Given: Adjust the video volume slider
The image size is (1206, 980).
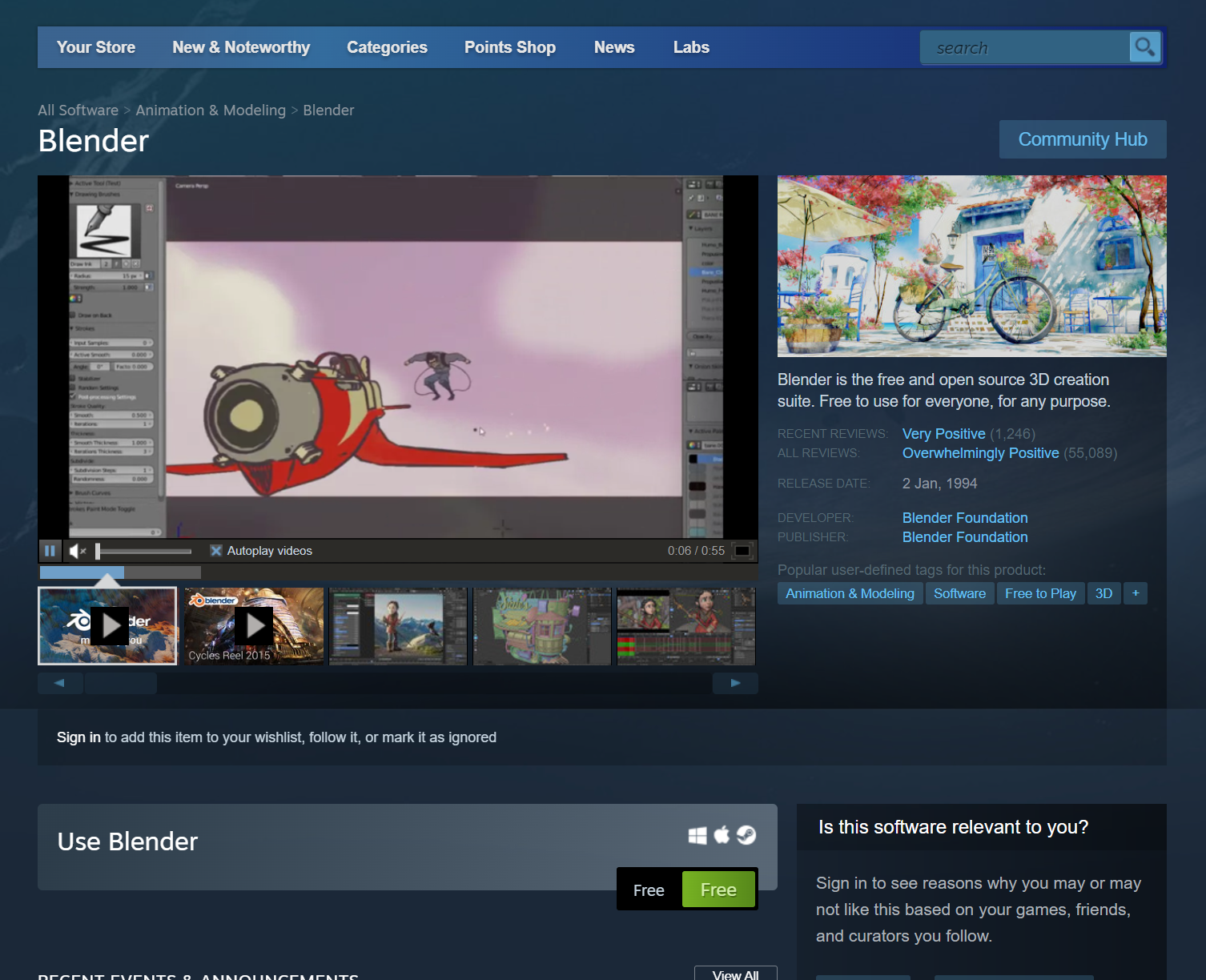Looking at the screenshot, I should coord(144,551).
